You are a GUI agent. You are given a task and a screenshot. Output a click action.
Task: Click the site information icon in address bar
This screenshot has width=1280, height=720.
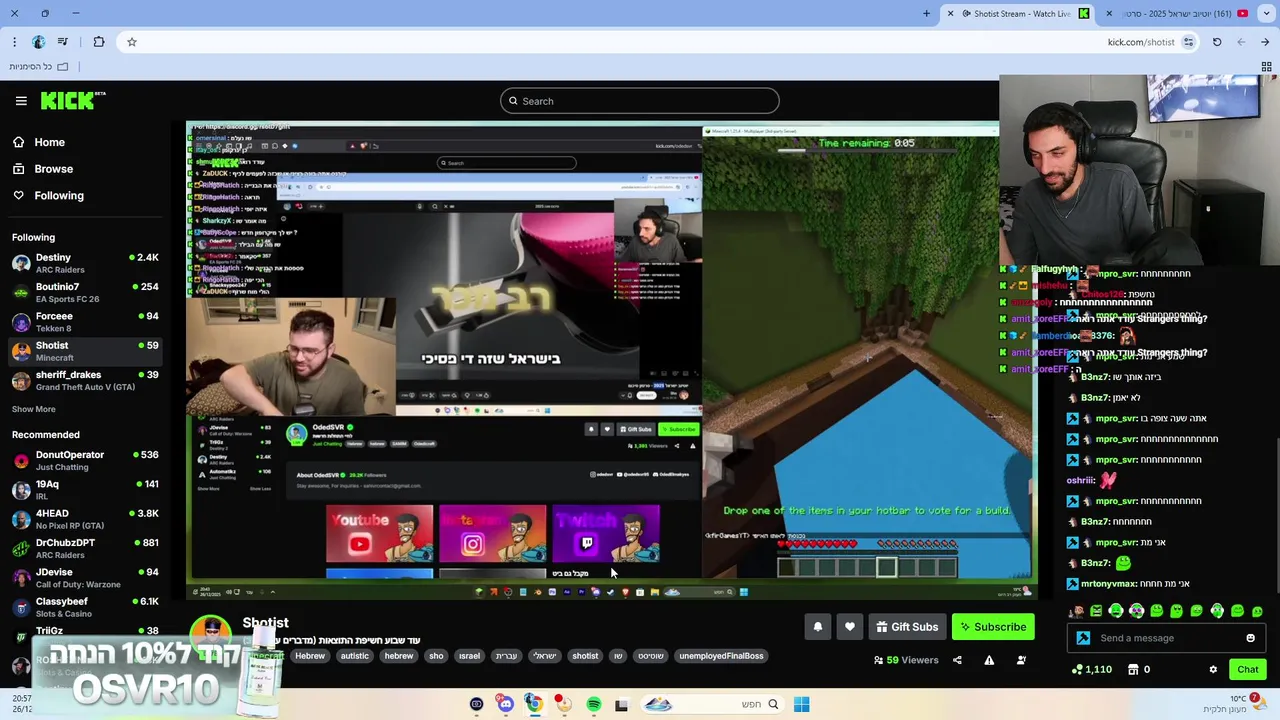tap(1188, 42)
